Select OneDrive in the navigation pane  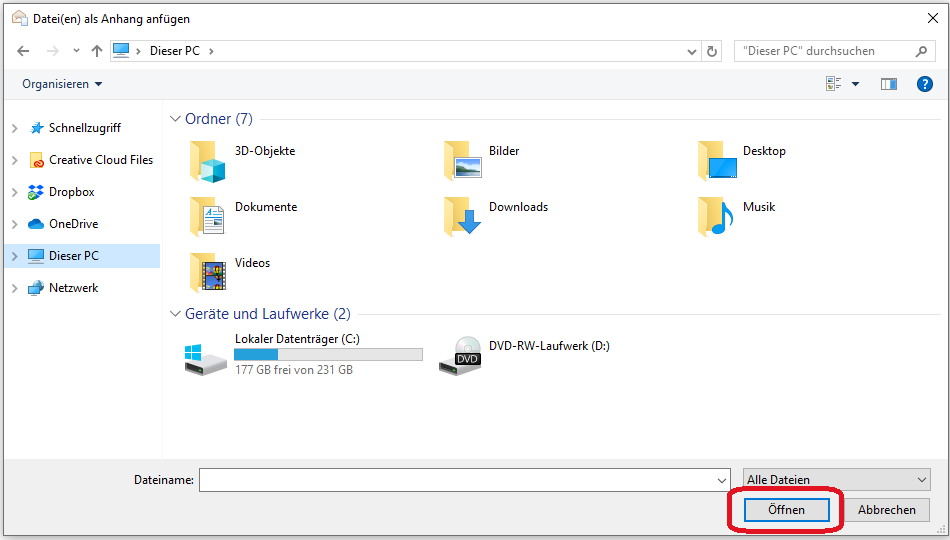pos(73,224)
